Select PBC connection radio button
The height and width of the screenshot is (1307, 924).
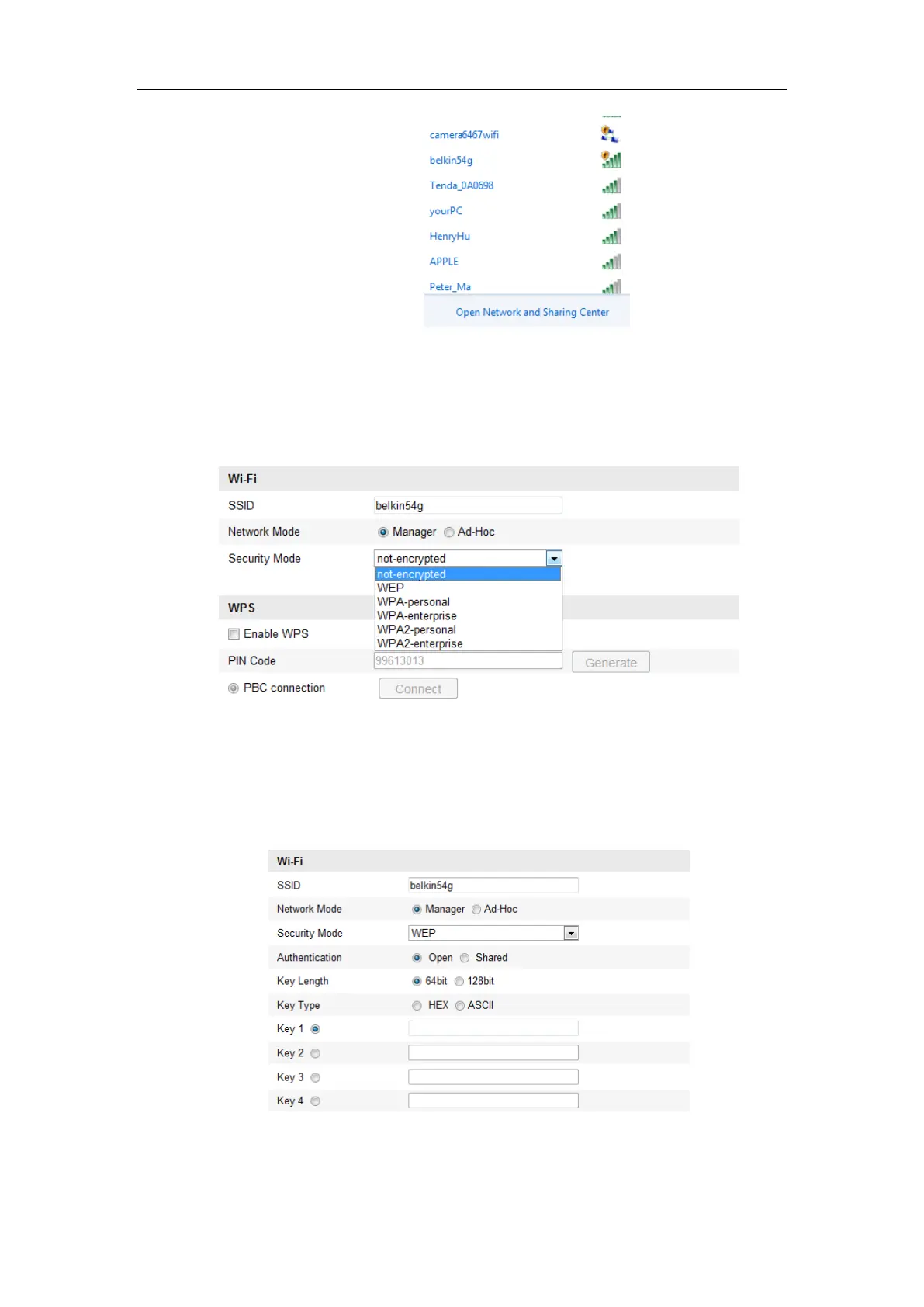coord(233,688)
